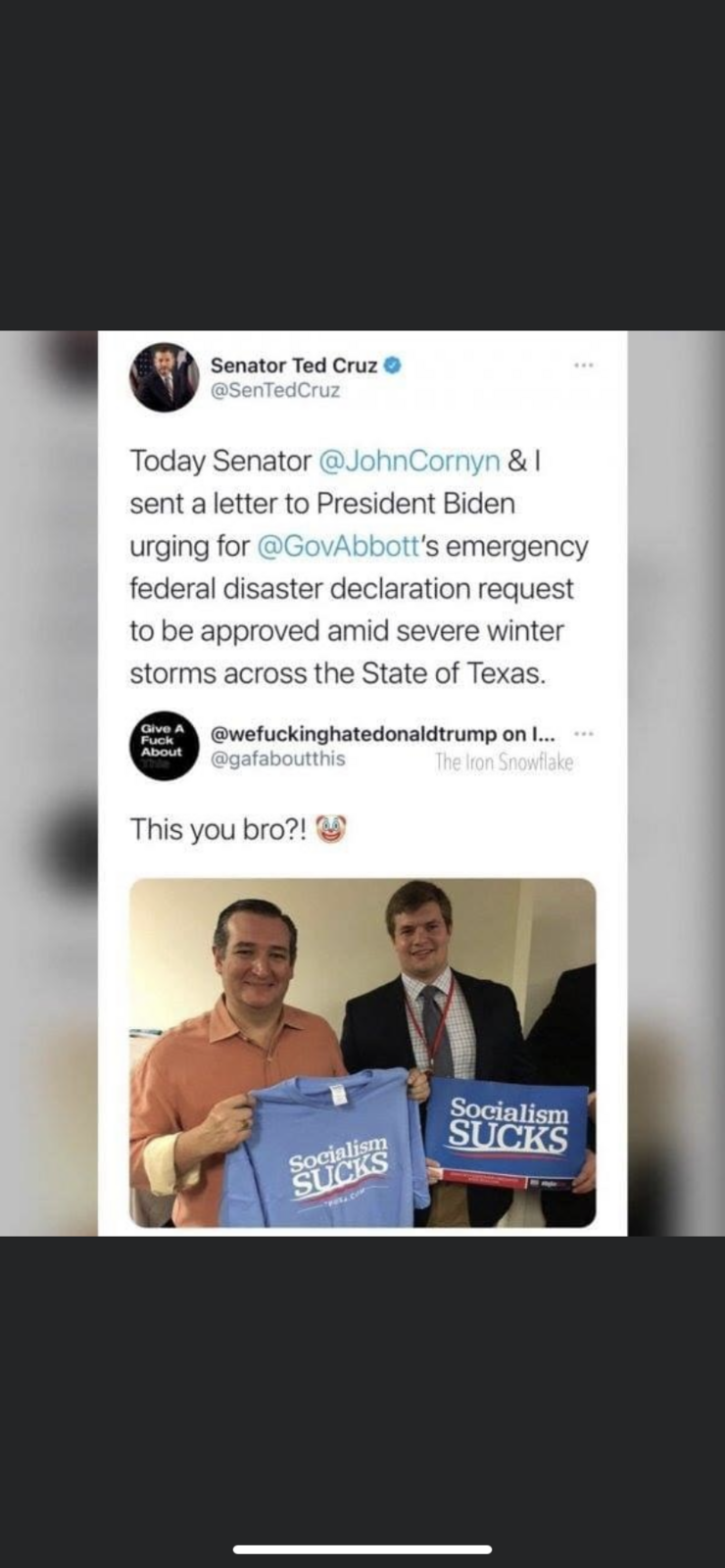Open the @gafaboutthis handle
The height and width of the screenshot is (1568, 725).
click(x=278, y=759)
